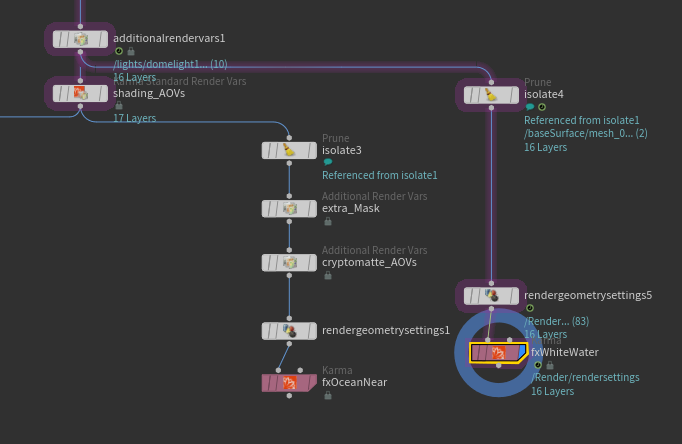Click the rendergeometrysettings1 name label

tap(386, 330)
